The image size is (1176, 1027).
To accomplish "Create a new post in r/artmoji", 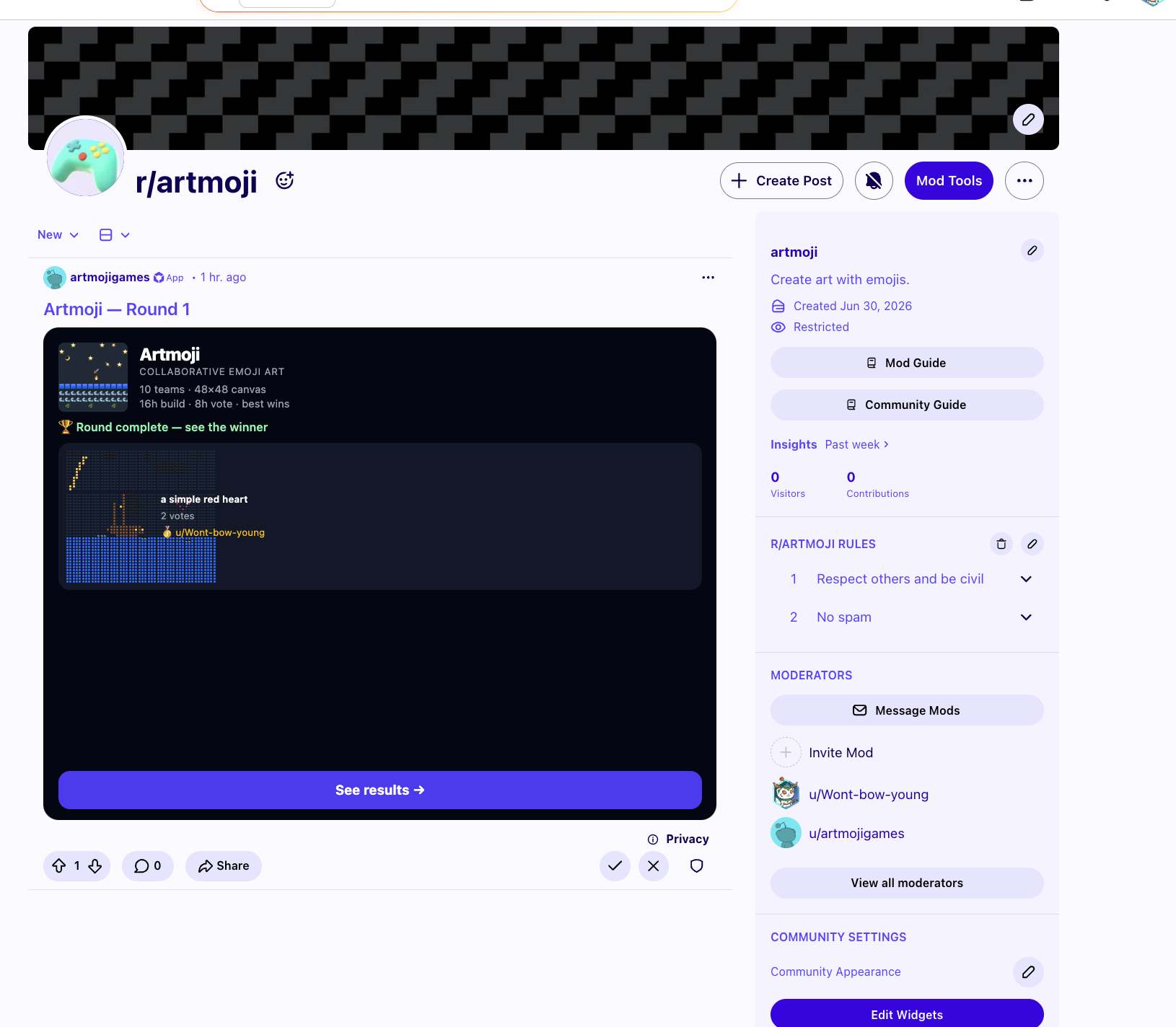I will tap(781, 181).
